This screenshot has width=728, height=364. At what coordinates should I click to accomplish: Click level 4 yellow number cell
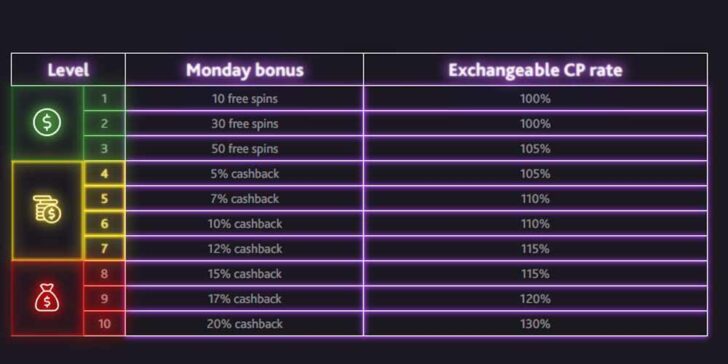click(x=104, y=174)
